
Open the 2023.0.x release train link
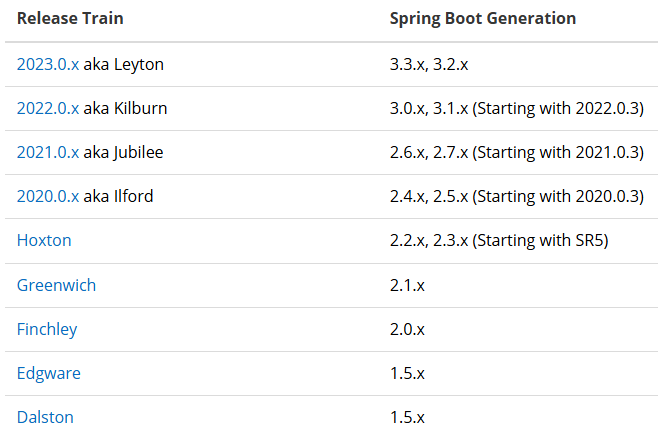coord(47,65)
